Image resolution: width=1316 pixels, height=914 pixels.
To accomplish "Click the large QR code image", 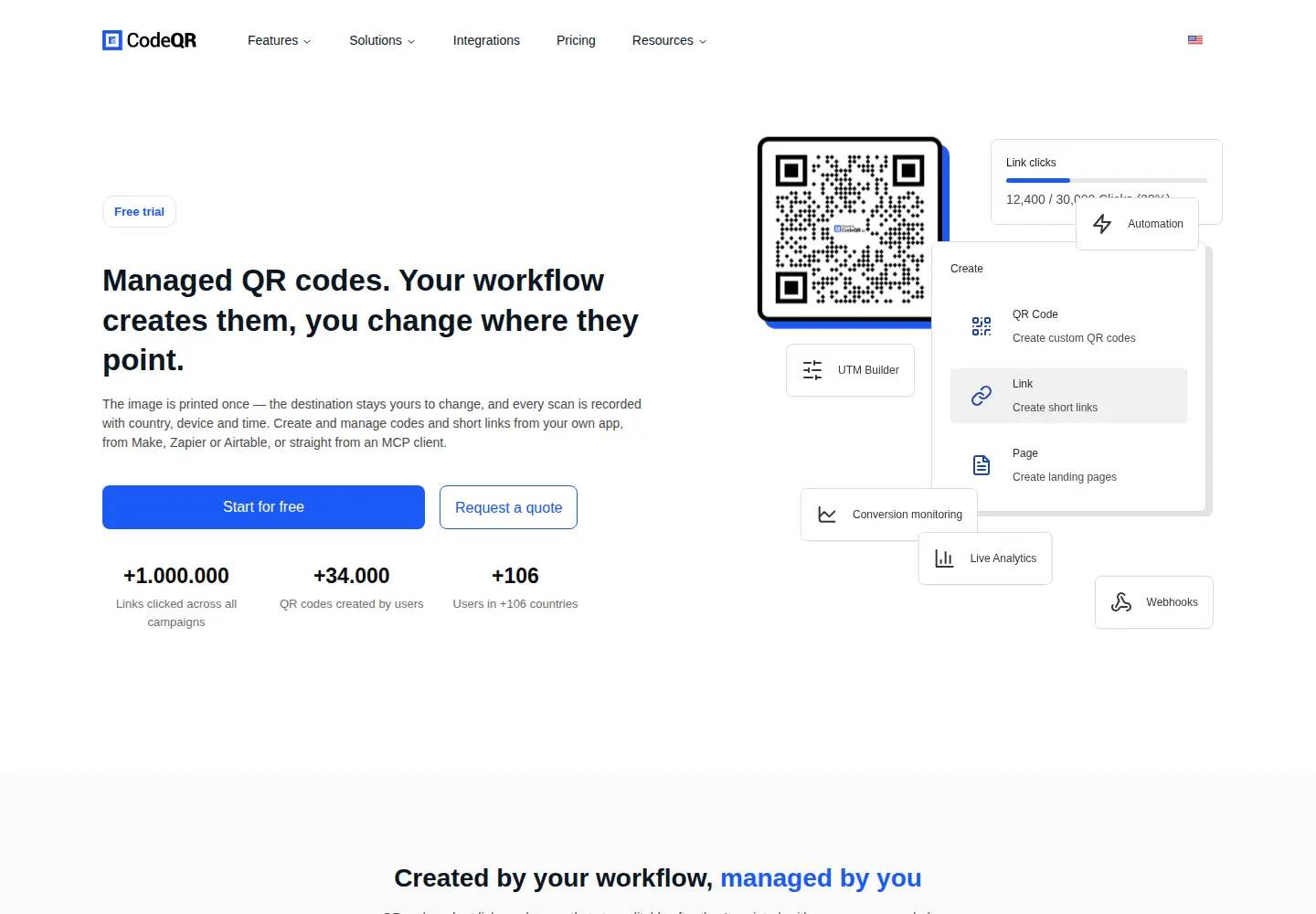I will tap(850, 229).
